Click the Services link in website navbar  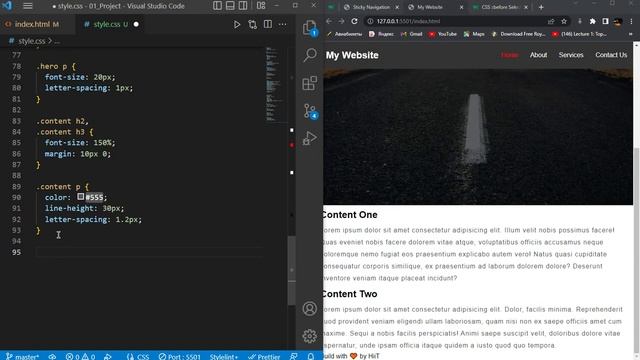click(571, 55)
